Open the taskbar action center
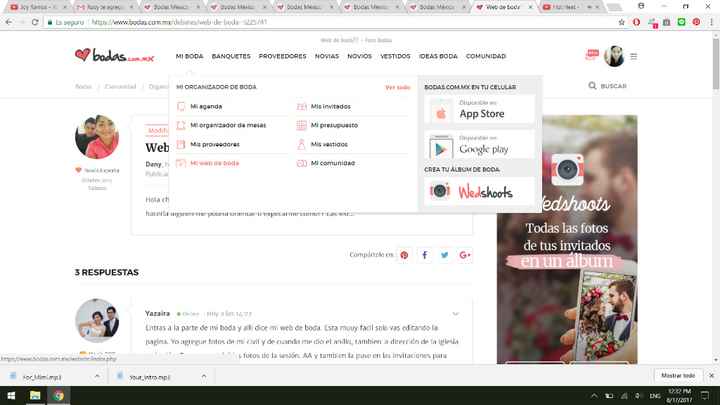 tap(705, 395)
